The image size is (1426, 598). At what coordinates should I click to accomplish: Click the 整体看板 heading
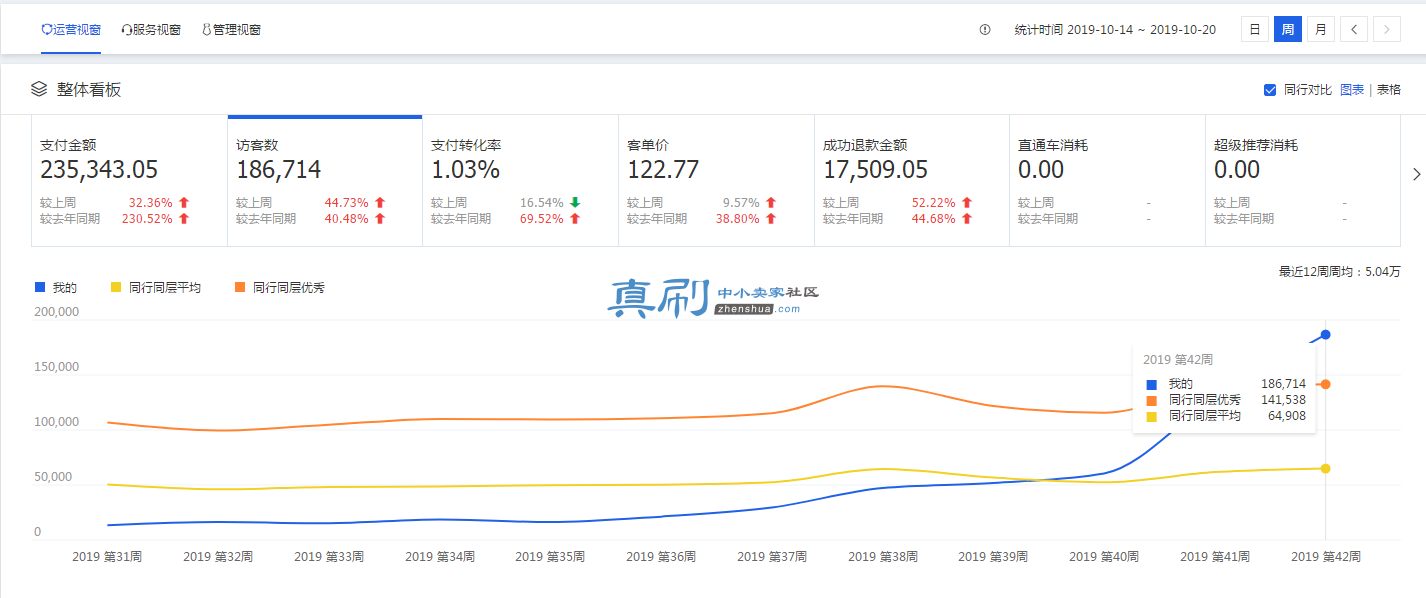(89, 90)
